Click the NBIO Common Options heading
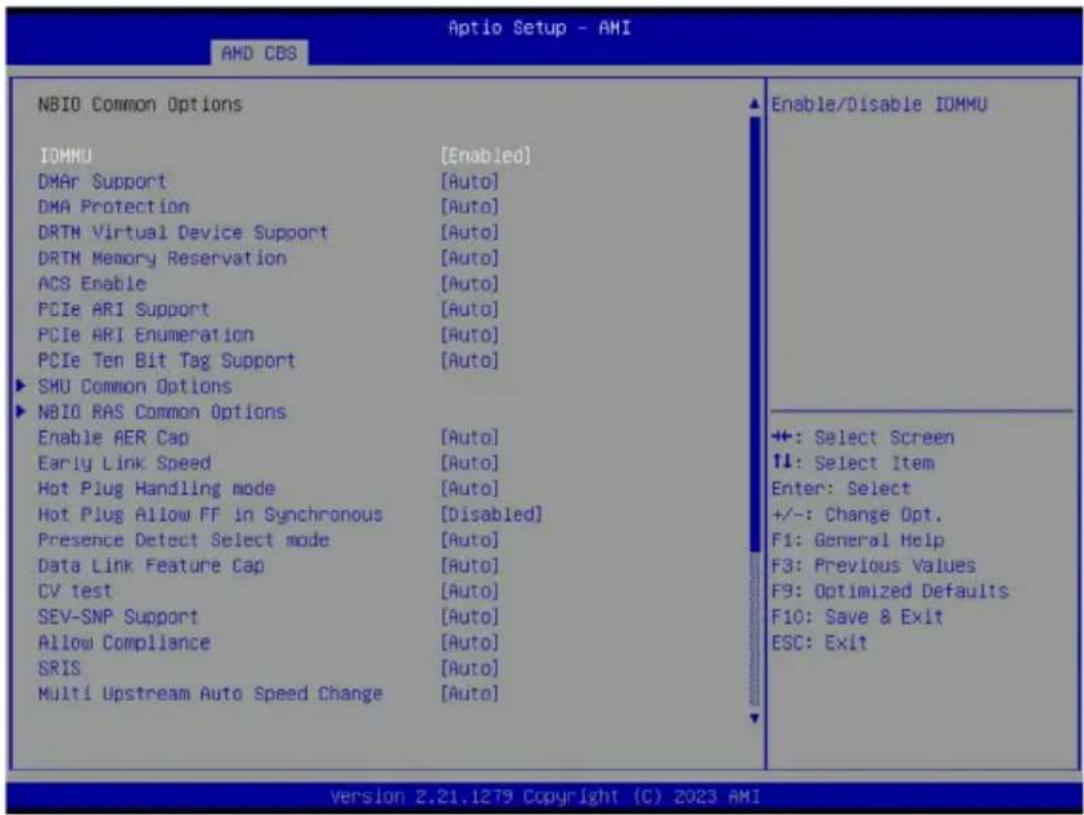This screenshot has height=815, width=1084. tap(140, 104)
